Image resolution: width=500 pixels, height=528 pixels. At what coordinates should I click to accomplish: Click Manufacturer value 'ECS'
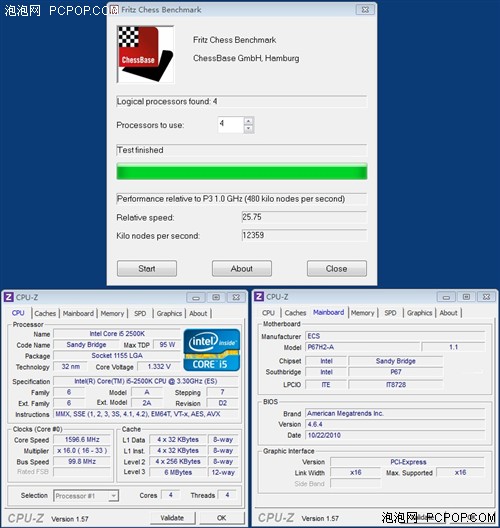395,336
